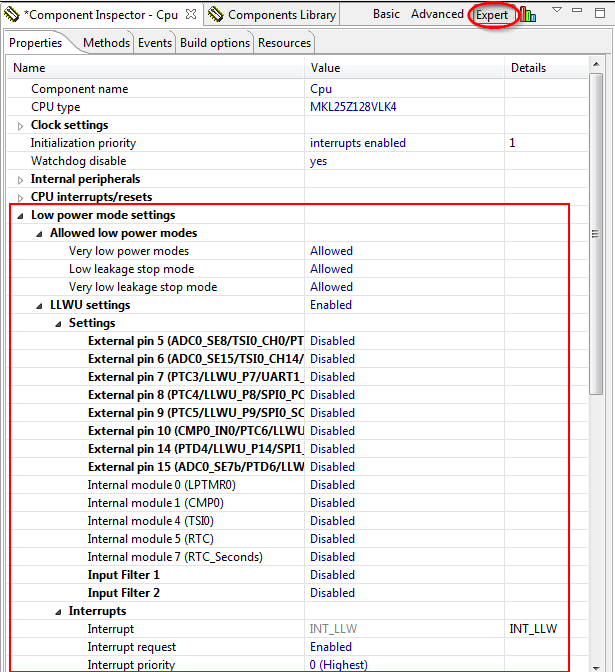
Task: Expand the CPU interrupts/resets group
Action: [20, 198]
